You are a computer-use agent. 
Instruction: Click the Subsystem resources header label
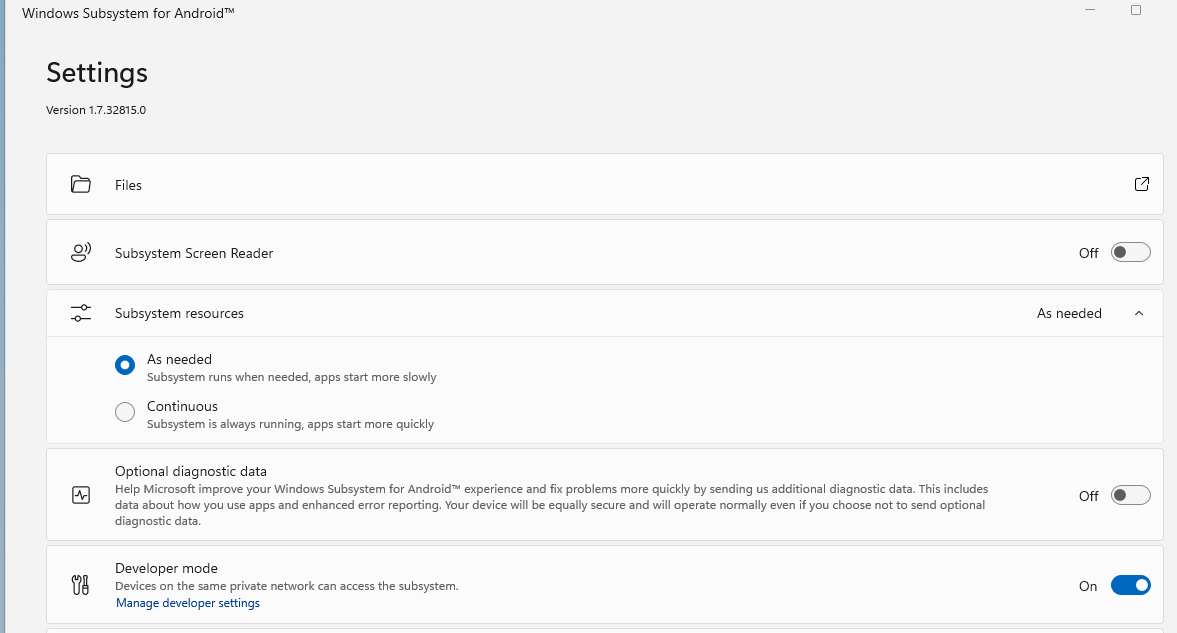(179, 313)
